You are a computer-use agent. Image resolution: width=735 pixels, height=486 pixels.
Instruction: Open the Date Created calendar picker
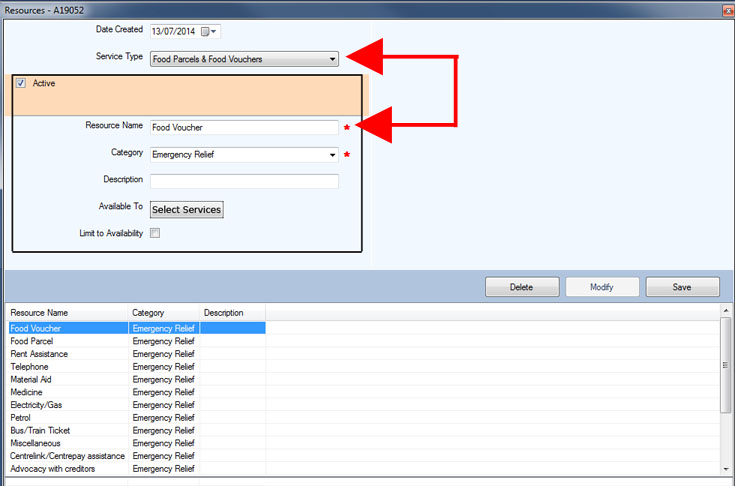click(x=214, y=31)
